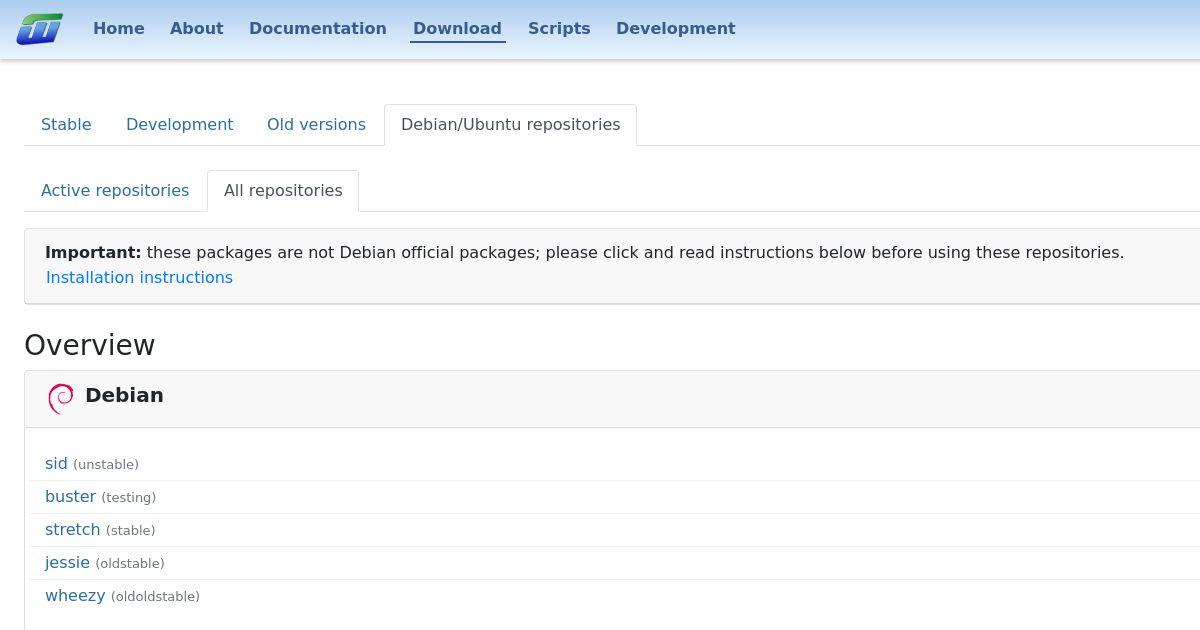Open the buster repository link
The image size is (1200, 630).
70,497
